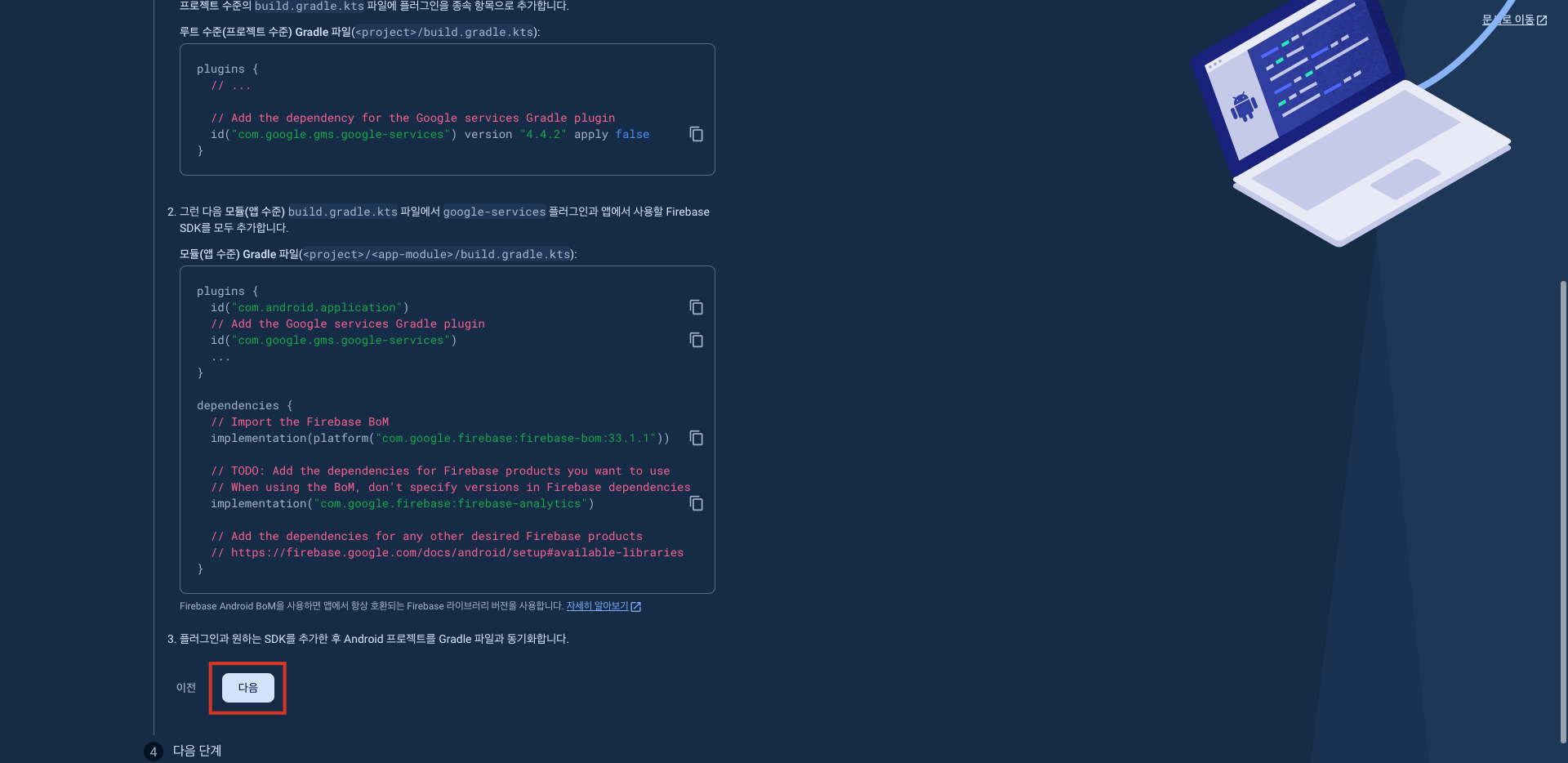Screen dimensions: 1568x763
Task: Click the "4.4.2" version string
Action: (x=543, y=134)
